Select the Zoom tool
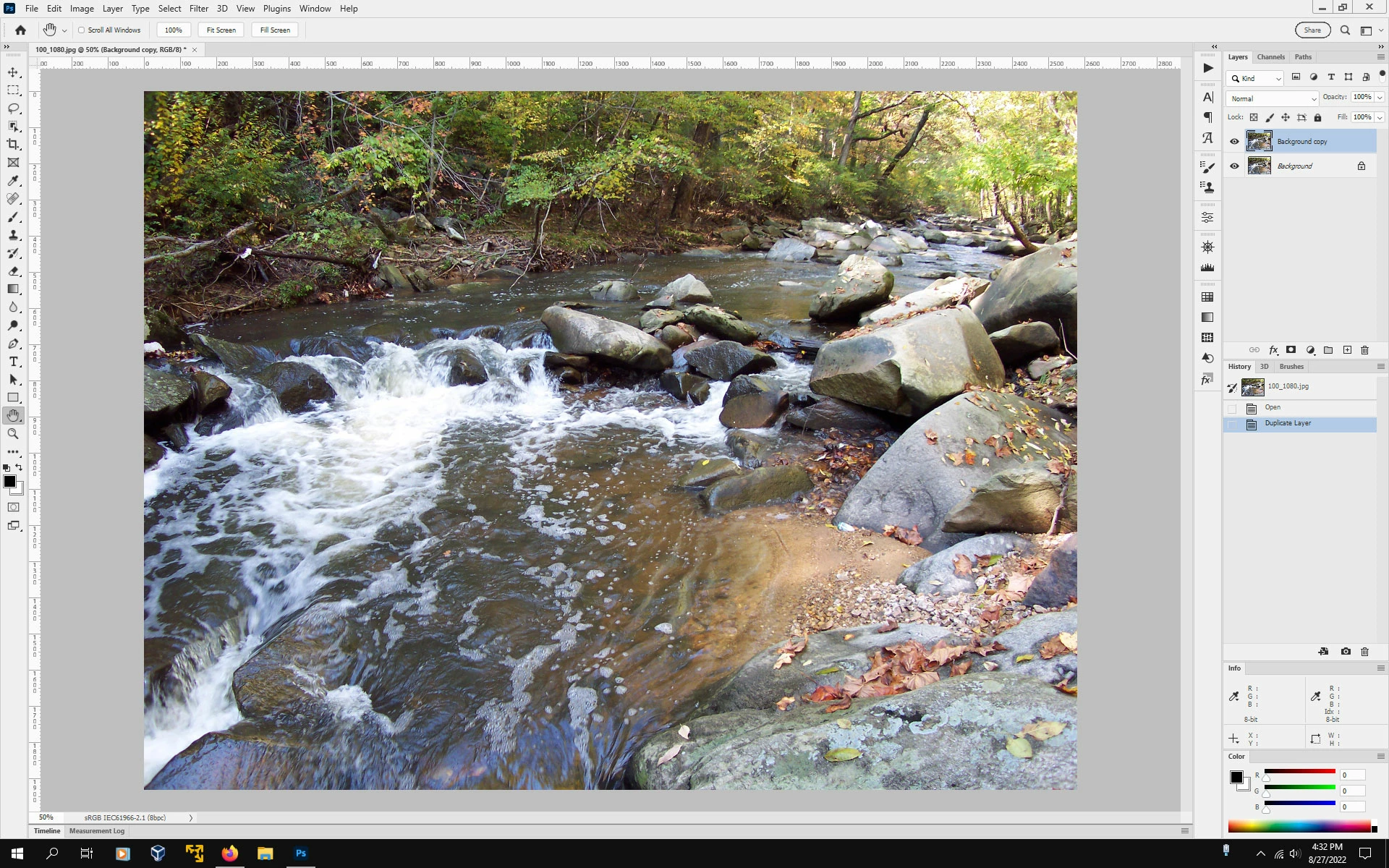The image size is (1389, 868). 13,434
